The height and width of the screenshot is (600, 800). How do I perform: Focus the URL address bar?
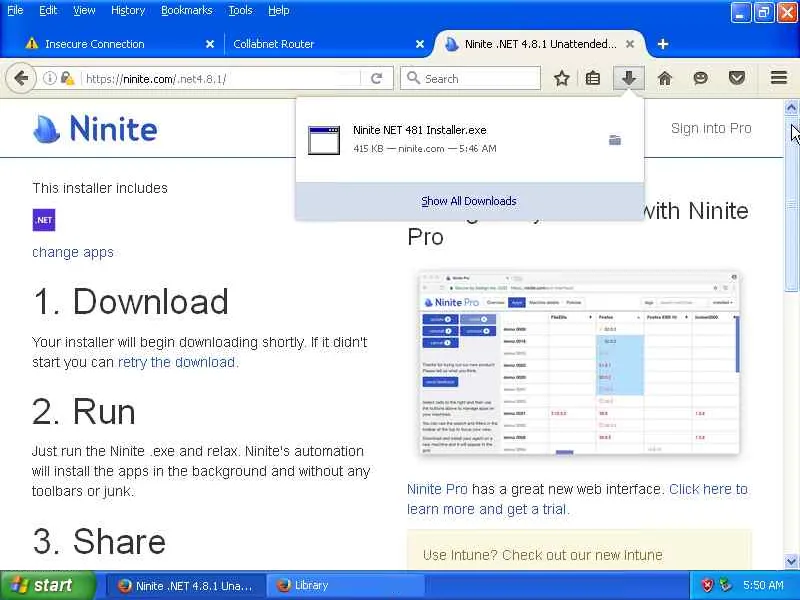[x=219, y=79]
